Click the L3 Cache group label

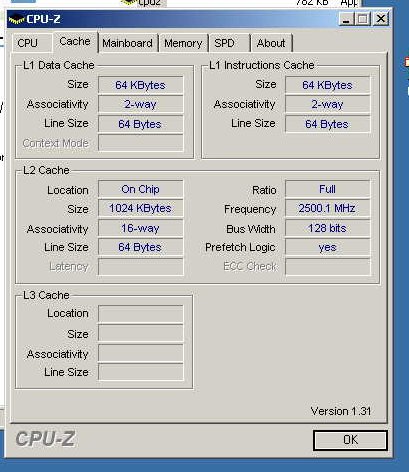46,295
